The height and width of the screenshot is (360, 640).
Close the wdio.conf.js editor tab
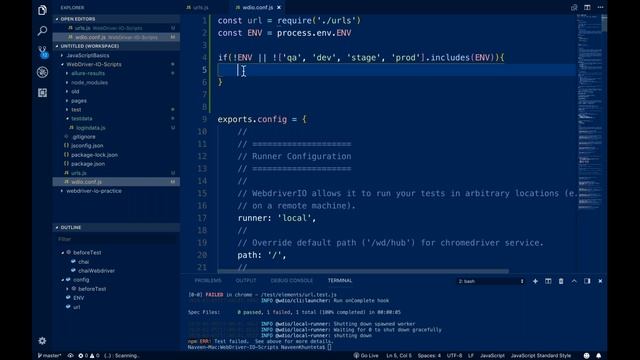(x=279, y=7)
